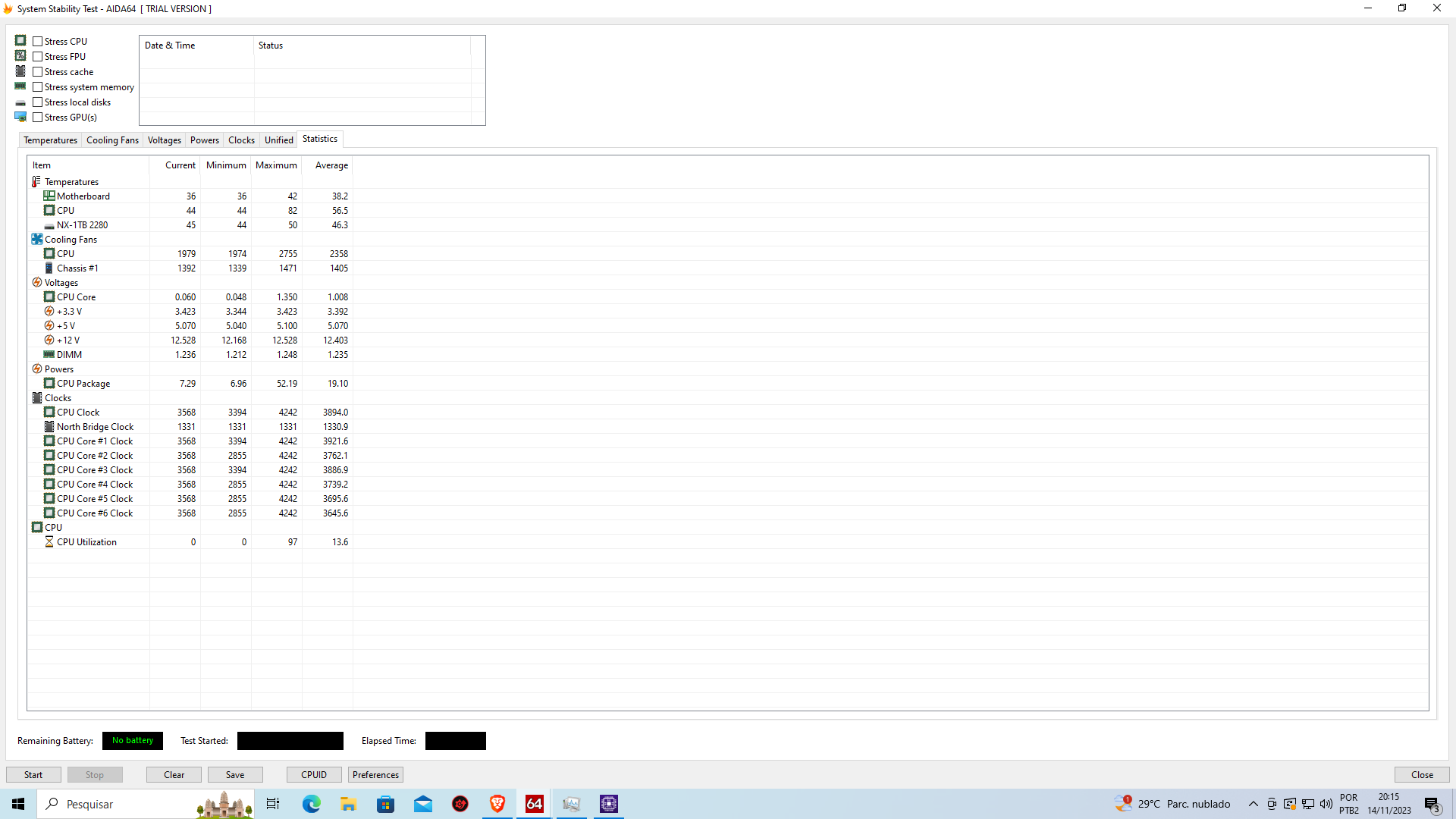This screenshot has height=819, width=1456.
Task: Open the CPUID panel button
Action: (314, 774)
